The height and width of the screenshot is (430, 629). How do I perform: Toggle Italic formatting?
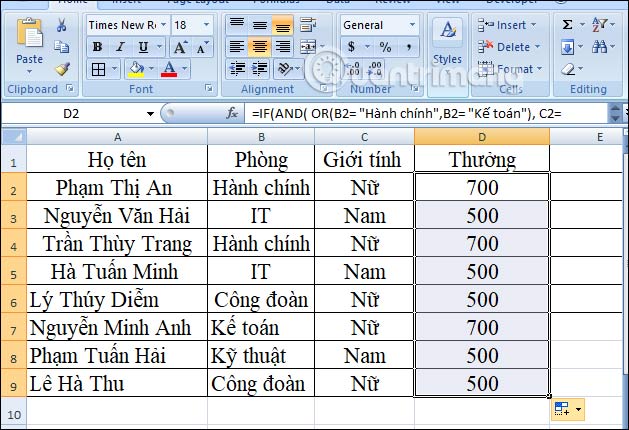pos(120,47)
